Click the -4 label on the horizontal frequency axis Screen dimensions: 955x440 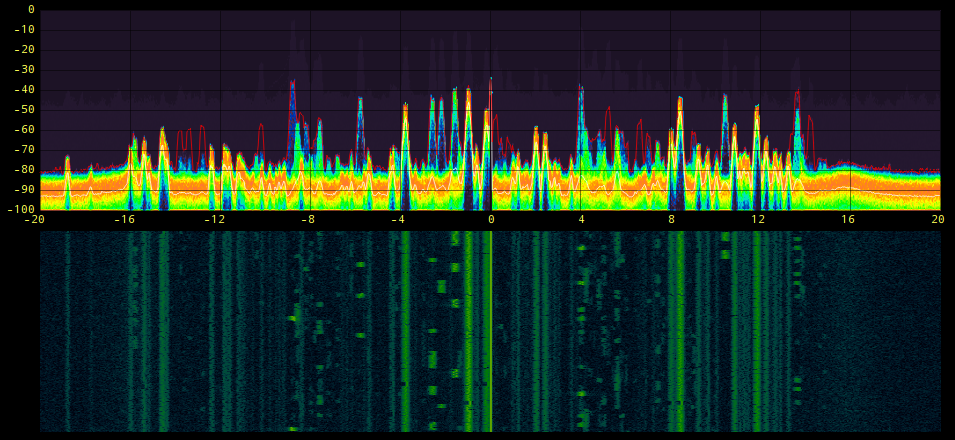pos(398,219)
